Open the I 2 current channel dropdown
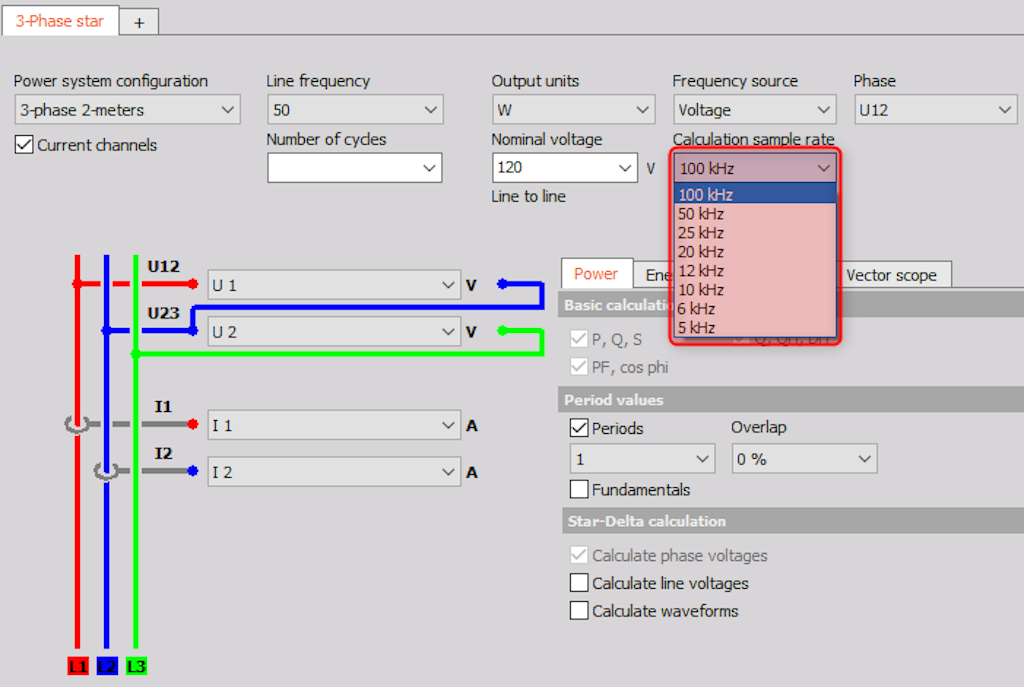Image resolution: width=1024 pixels, height=687 pixels. 334,471
